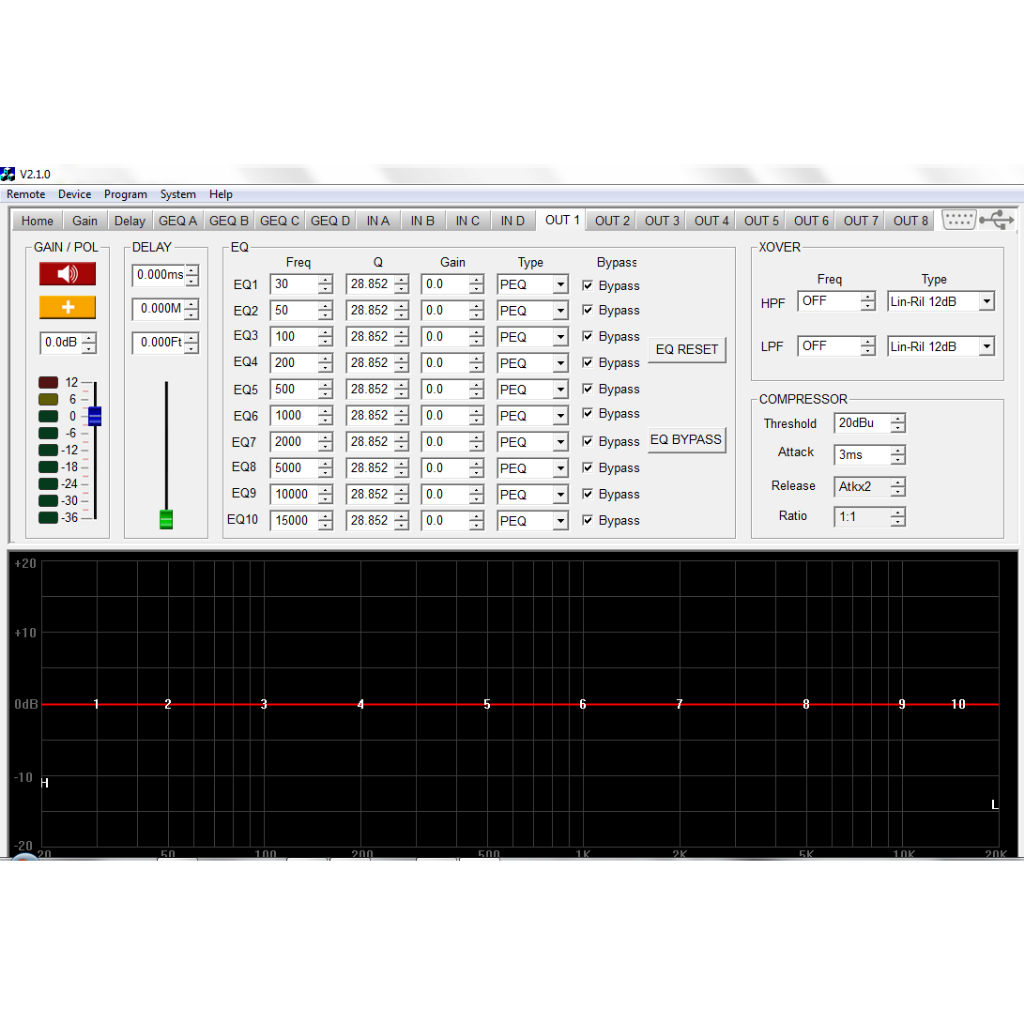This screenshot has width=1024, height=1024.
Task: Open the EQ1 Type dropdown
Action: pos(560,284)
